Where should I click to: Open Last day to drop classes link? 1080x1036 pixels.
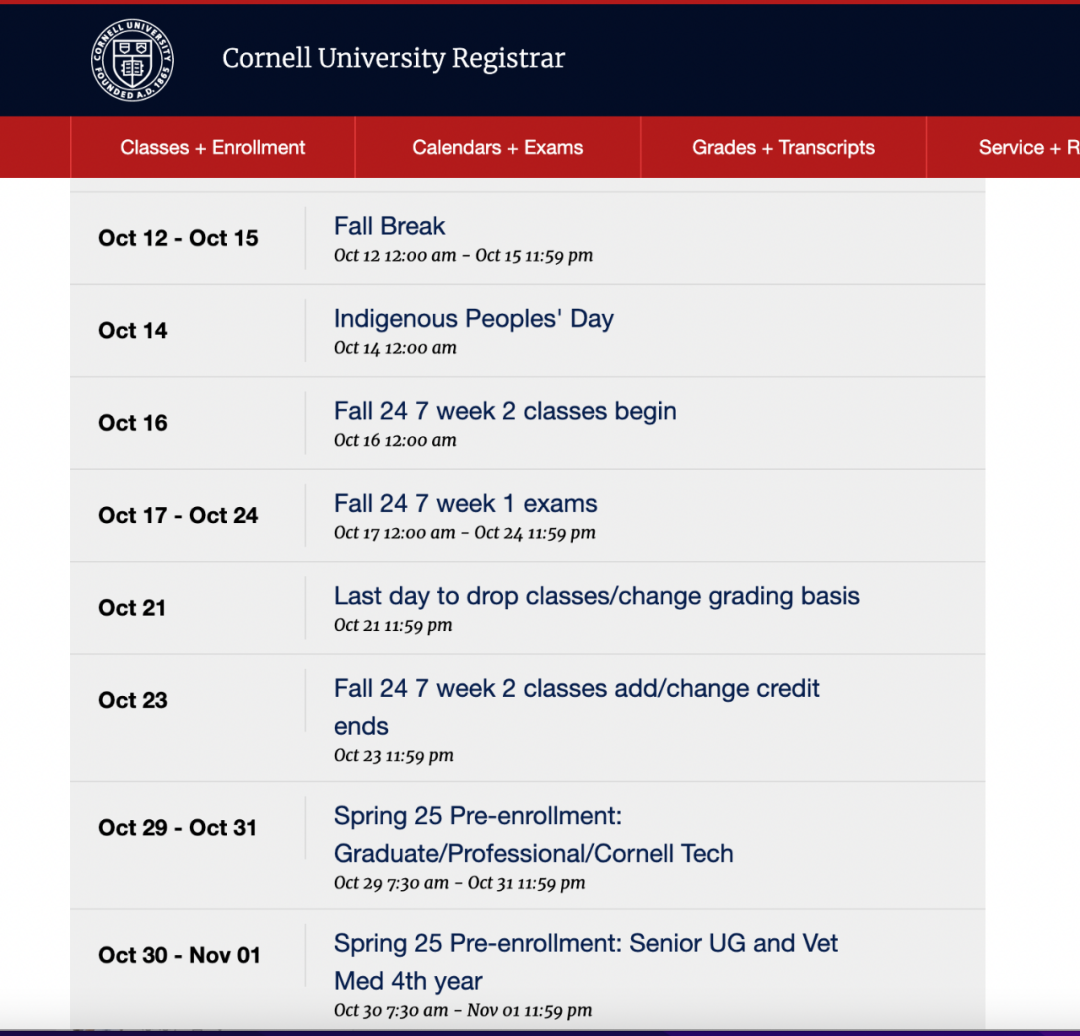pyautogui.click(x=596, y=597)
